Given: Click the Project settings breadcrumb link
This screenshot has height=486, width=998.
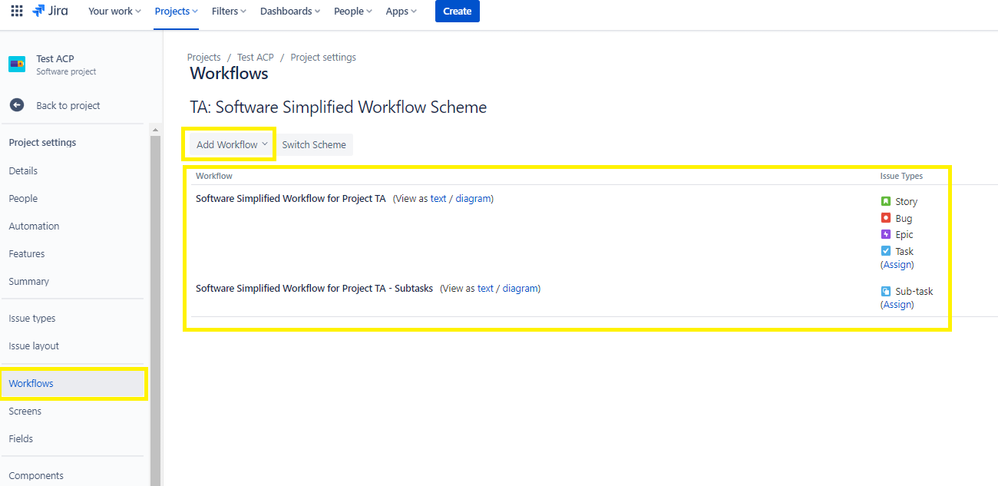Looking at the screenshot, I should click(x=323, y=57).
